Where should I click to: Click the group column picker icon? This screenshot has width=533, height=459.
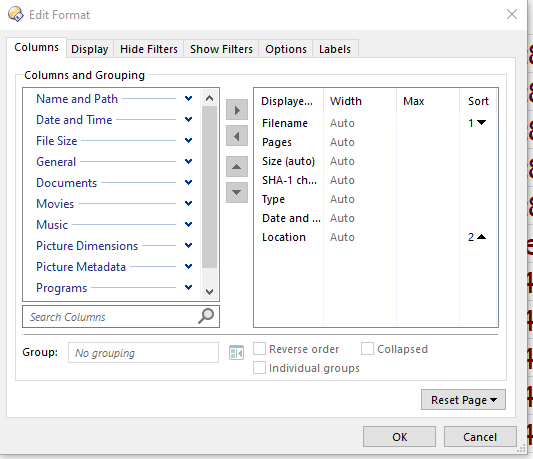point(236,353)
